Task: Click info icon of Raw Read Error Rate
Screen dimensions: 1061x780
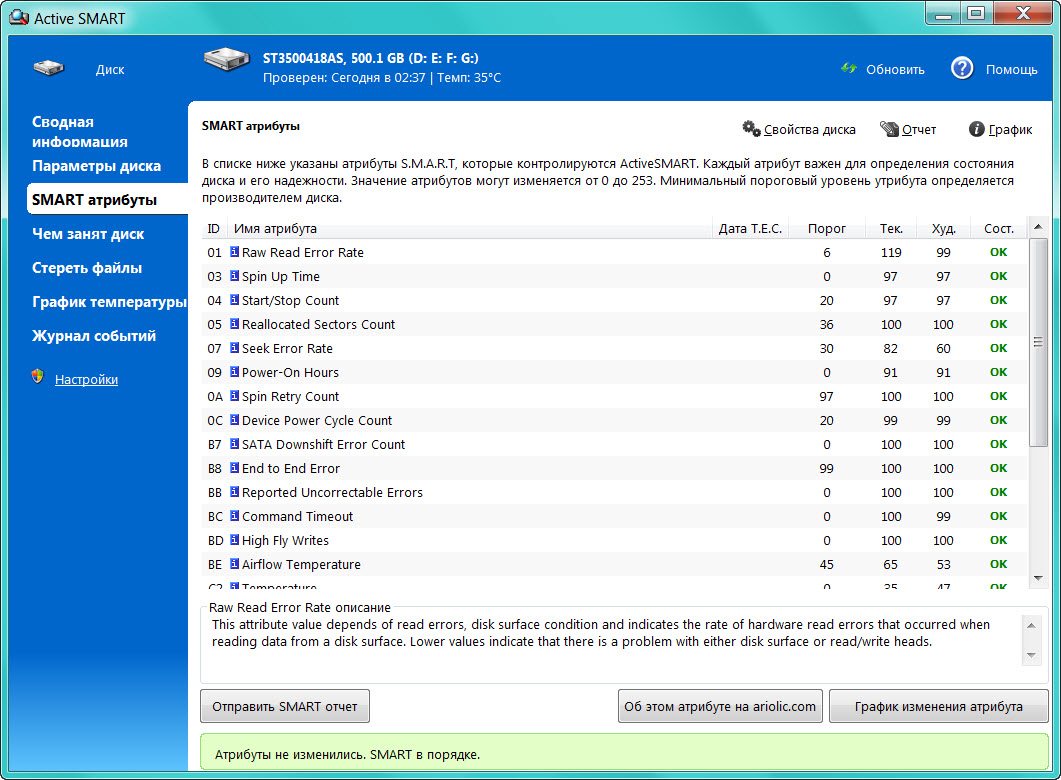Action: (x=234, y=252)
